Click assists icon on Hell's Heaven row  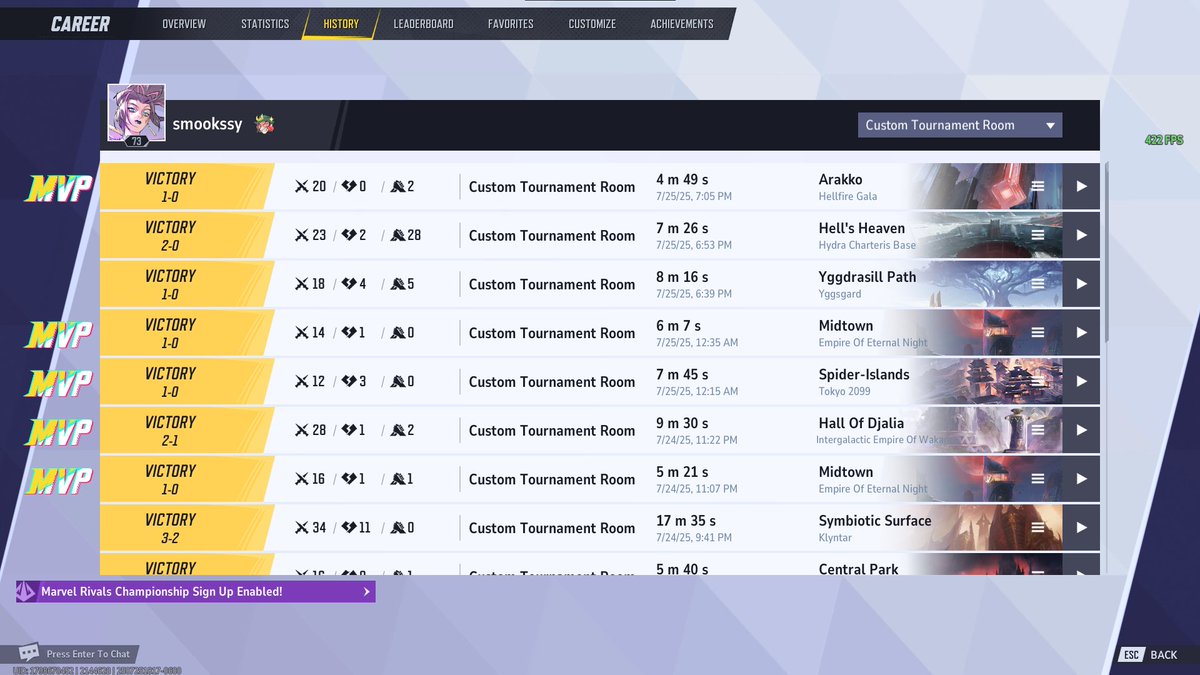pyautogui.click(x=397, y=235)
